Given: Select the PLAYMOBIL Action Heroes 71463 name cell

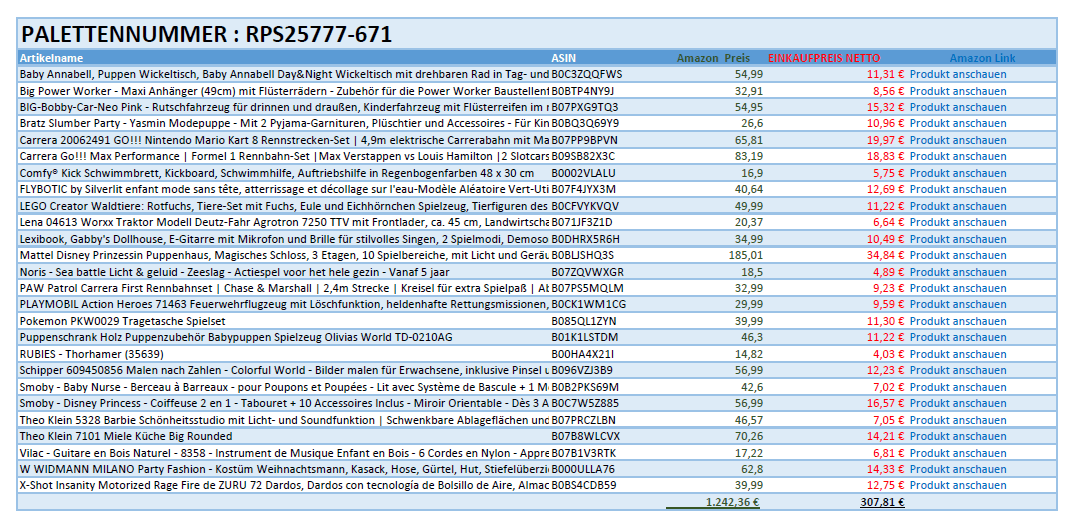Looking at the screenshot, I should tap(283, 304).
